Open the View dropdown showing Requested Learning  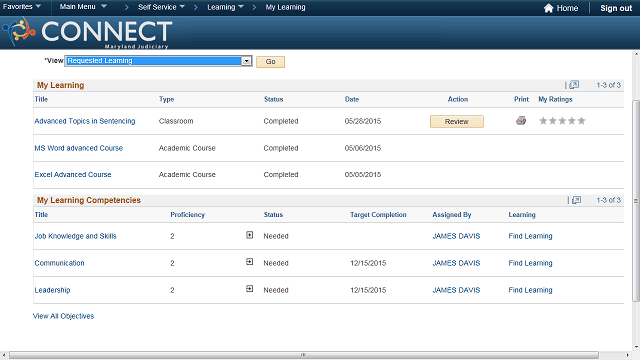pos(158,61)
